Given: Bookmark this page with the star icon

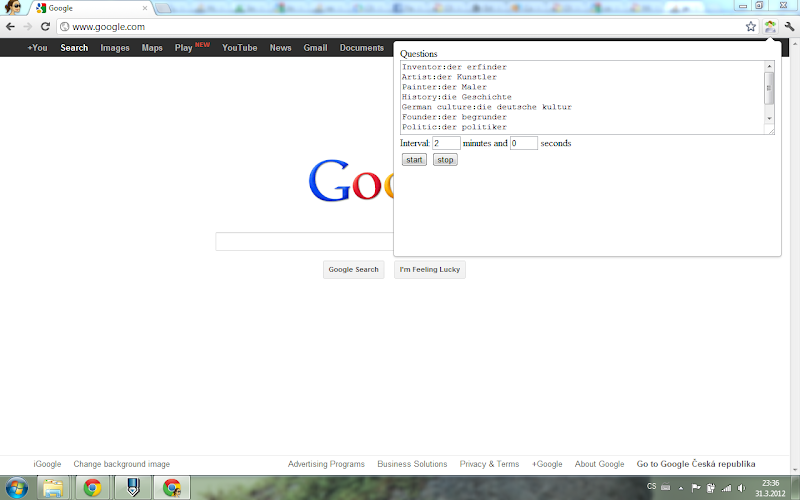Looking at the screenshot, I should pyautogui.click(x=751, y=27).
